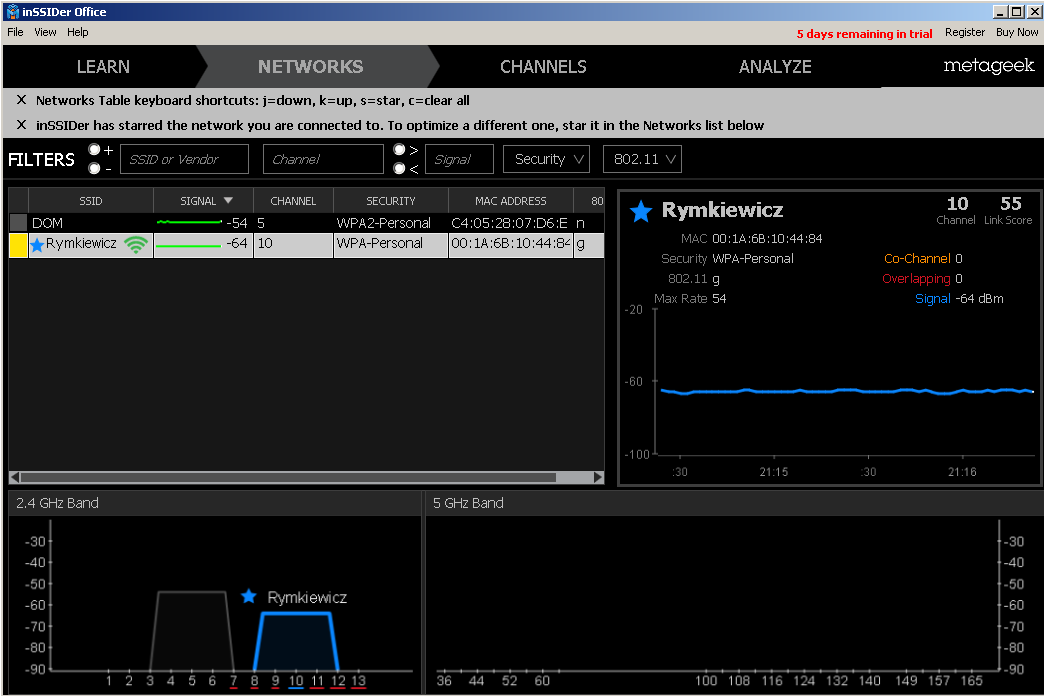Viewport: 1044px width, 696px height.
Task: Click the -64 signal value in table
Action: (236, 244)
